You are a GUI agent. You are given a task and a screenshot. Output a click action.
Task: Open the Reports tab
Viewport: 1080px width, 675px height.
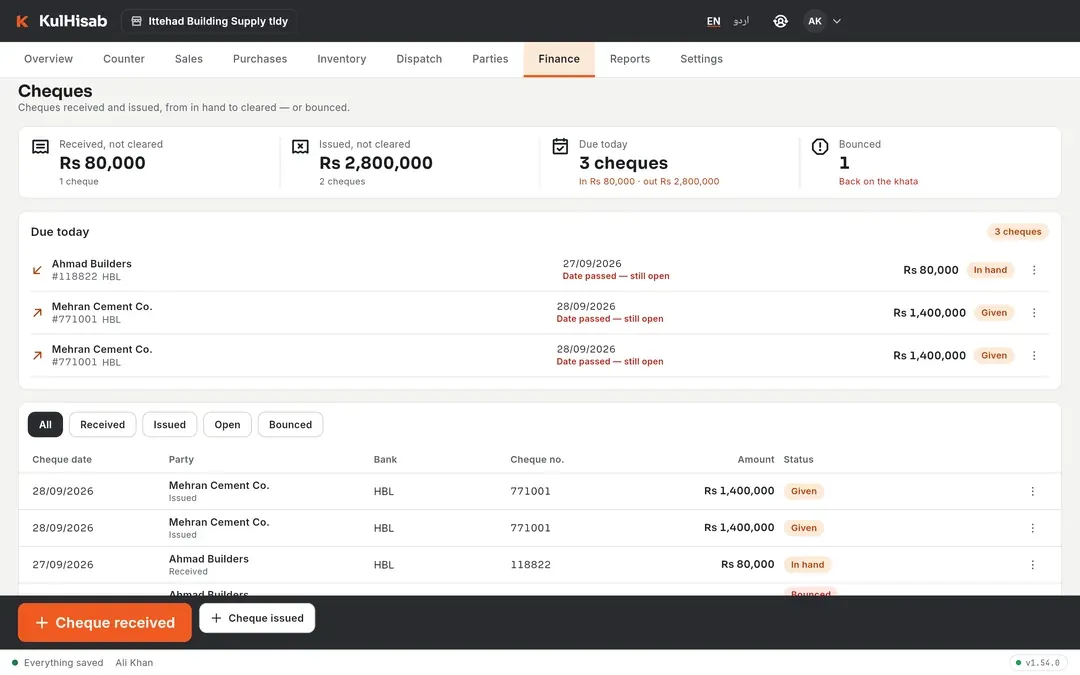(630, 59)
